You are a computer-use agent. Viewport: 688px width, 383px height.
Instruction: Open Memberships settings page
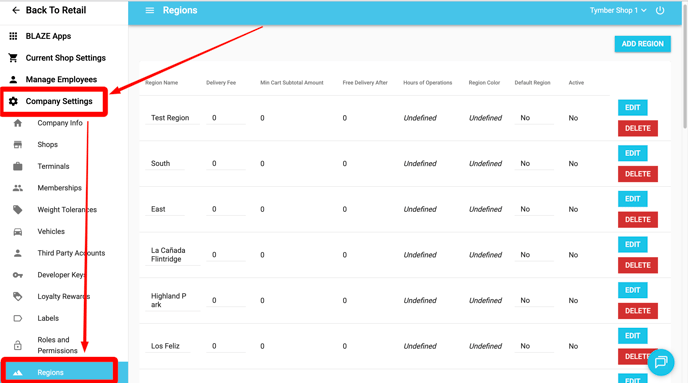[59, 188]
